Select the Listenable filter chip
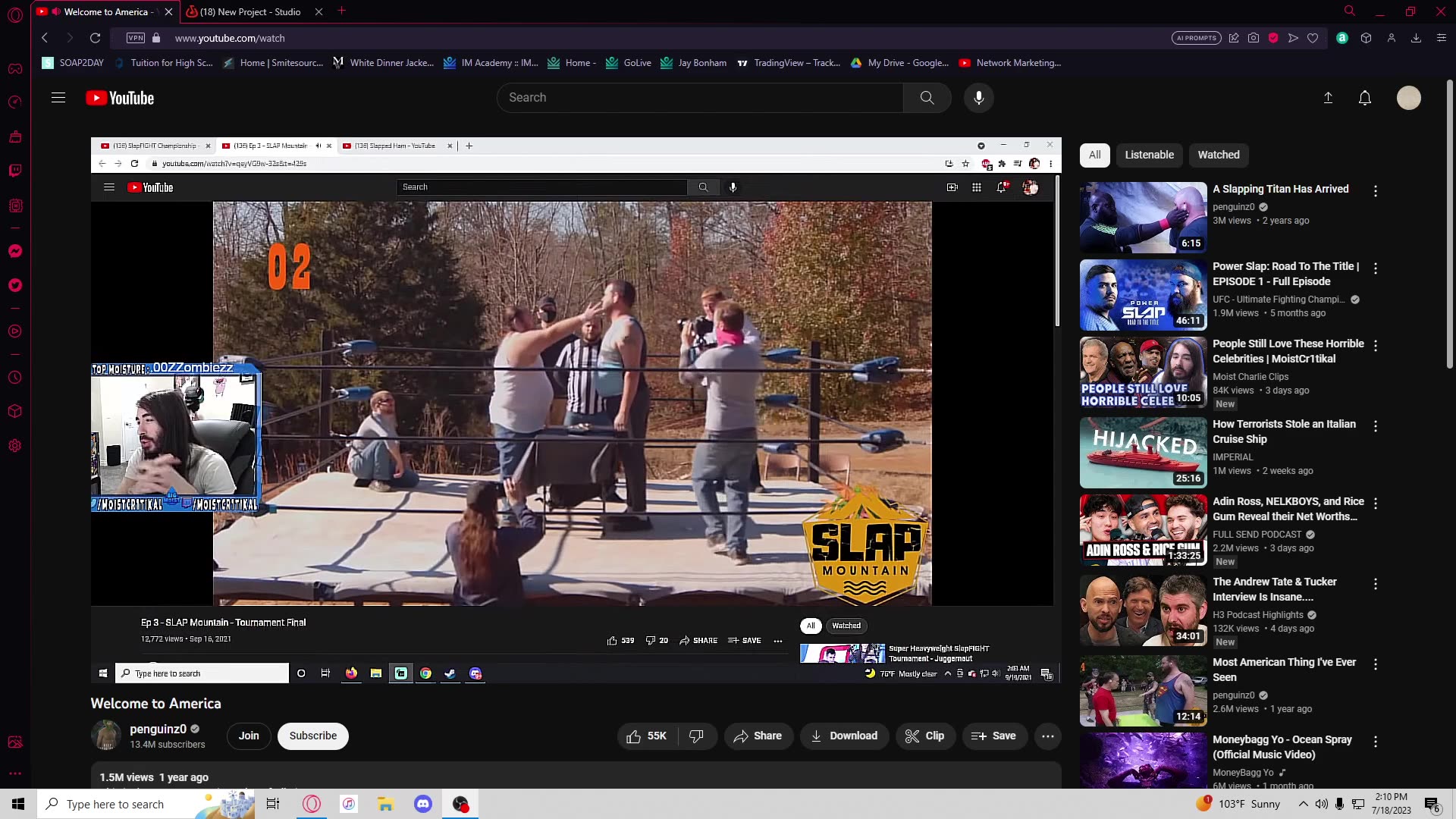1456x819 pixels. (x=1149, y=155)
